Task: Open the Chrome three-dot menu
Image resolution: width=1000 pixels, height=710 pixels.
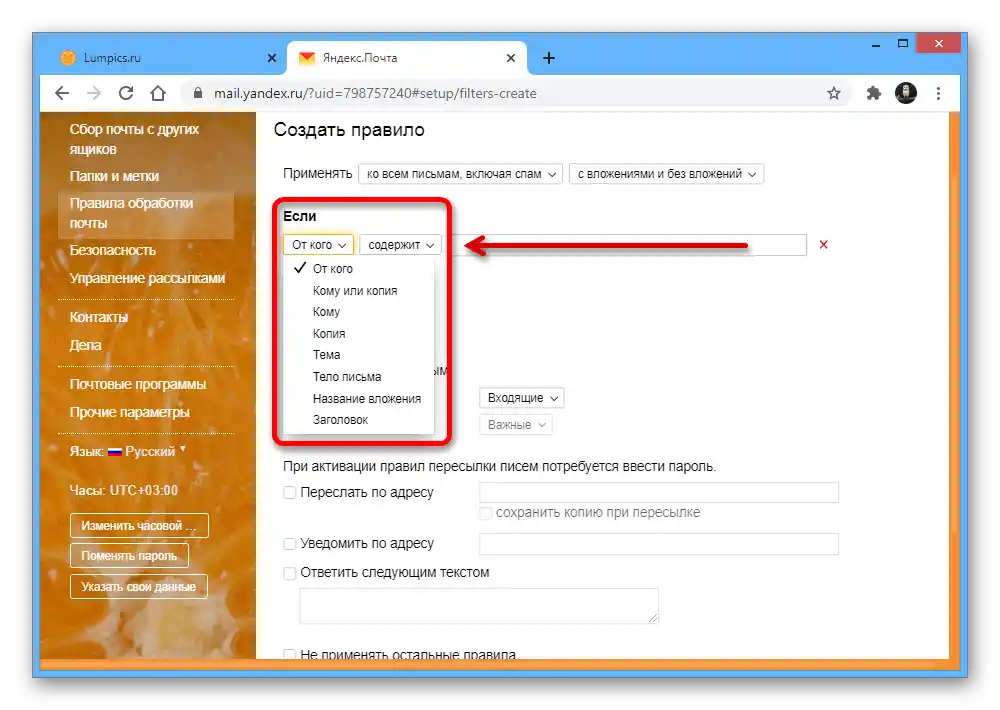Action: (x=938, y=93)
